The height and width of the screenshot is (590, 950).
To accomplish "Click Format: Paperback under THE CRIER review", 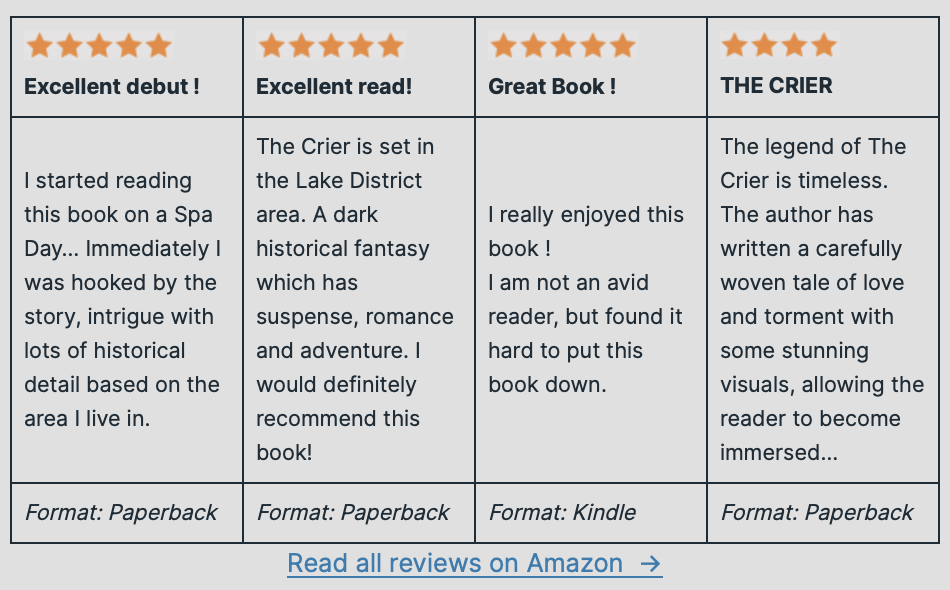I will [x=817, y=513].
